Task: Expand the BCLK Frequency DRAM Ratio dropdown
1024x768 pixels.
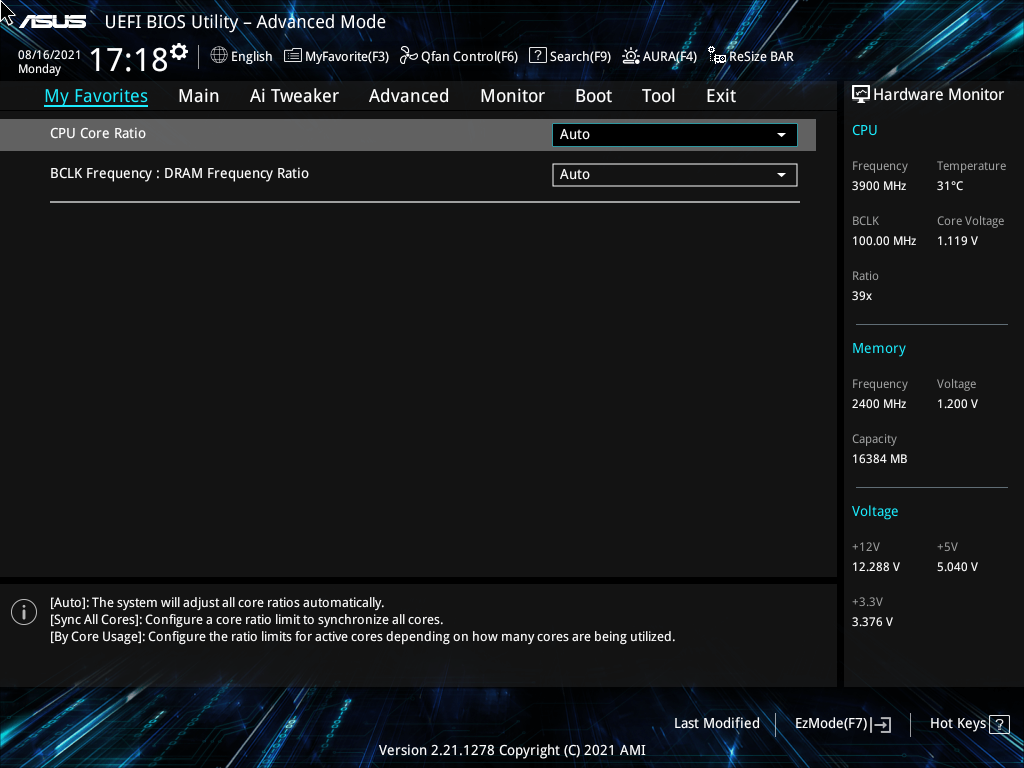Action: point(675,174)
